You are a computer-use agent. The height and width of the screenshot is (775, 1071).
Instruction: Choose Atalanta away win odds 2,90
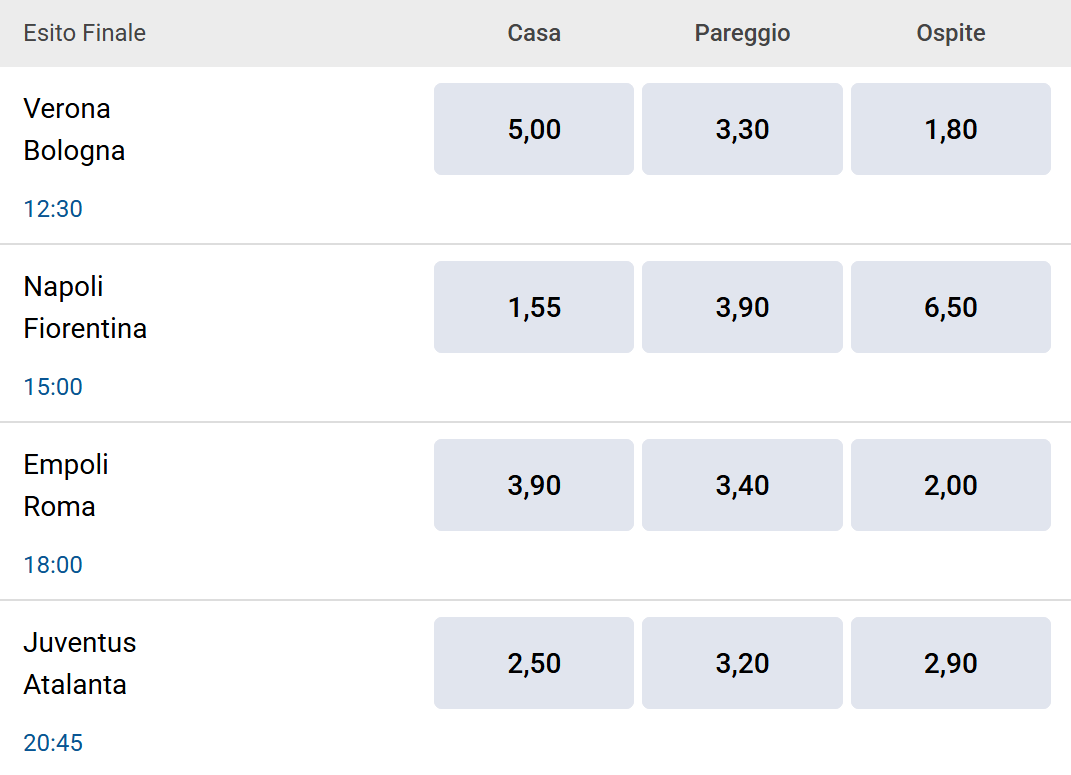pyautogui.click(x=951, y=663)
